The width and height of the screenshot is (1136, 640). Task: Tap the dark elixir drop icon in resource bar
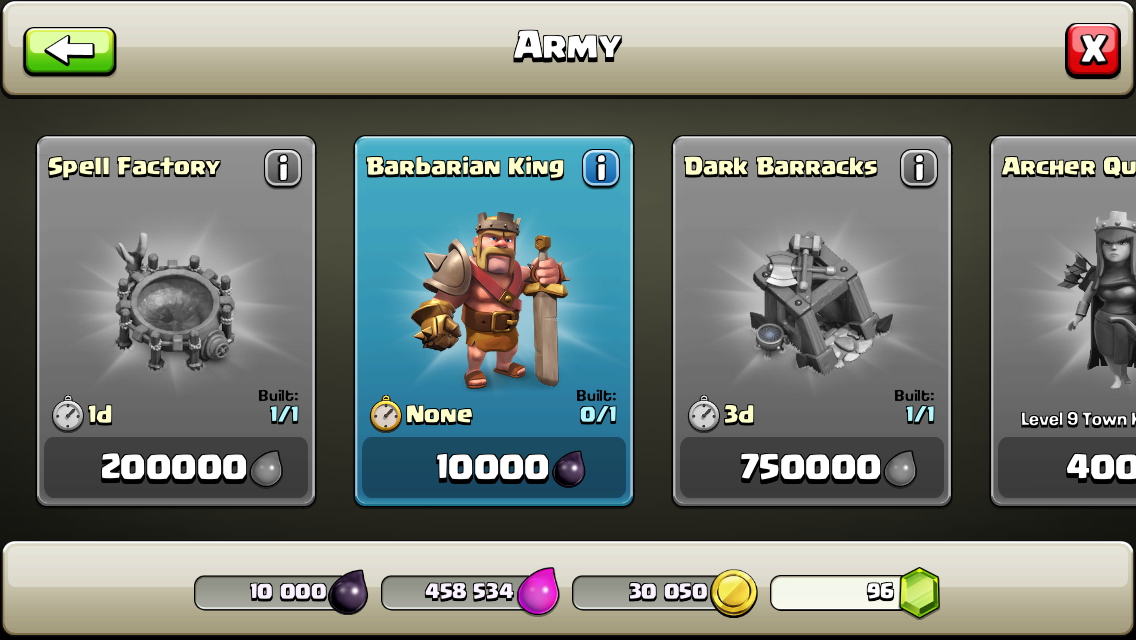click(x=348, y=591)
